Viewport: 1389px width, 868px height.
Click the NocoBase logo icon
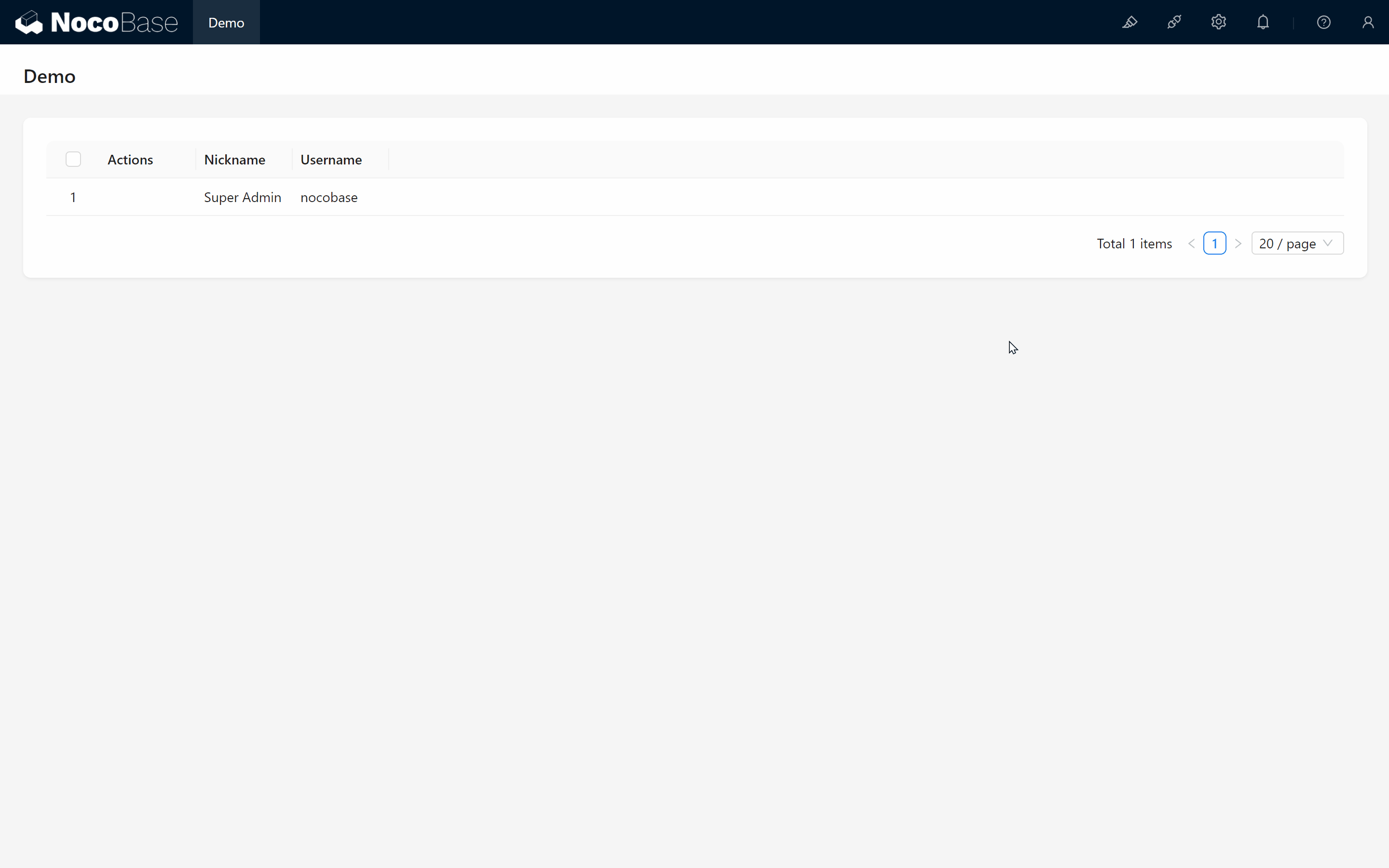26,22
